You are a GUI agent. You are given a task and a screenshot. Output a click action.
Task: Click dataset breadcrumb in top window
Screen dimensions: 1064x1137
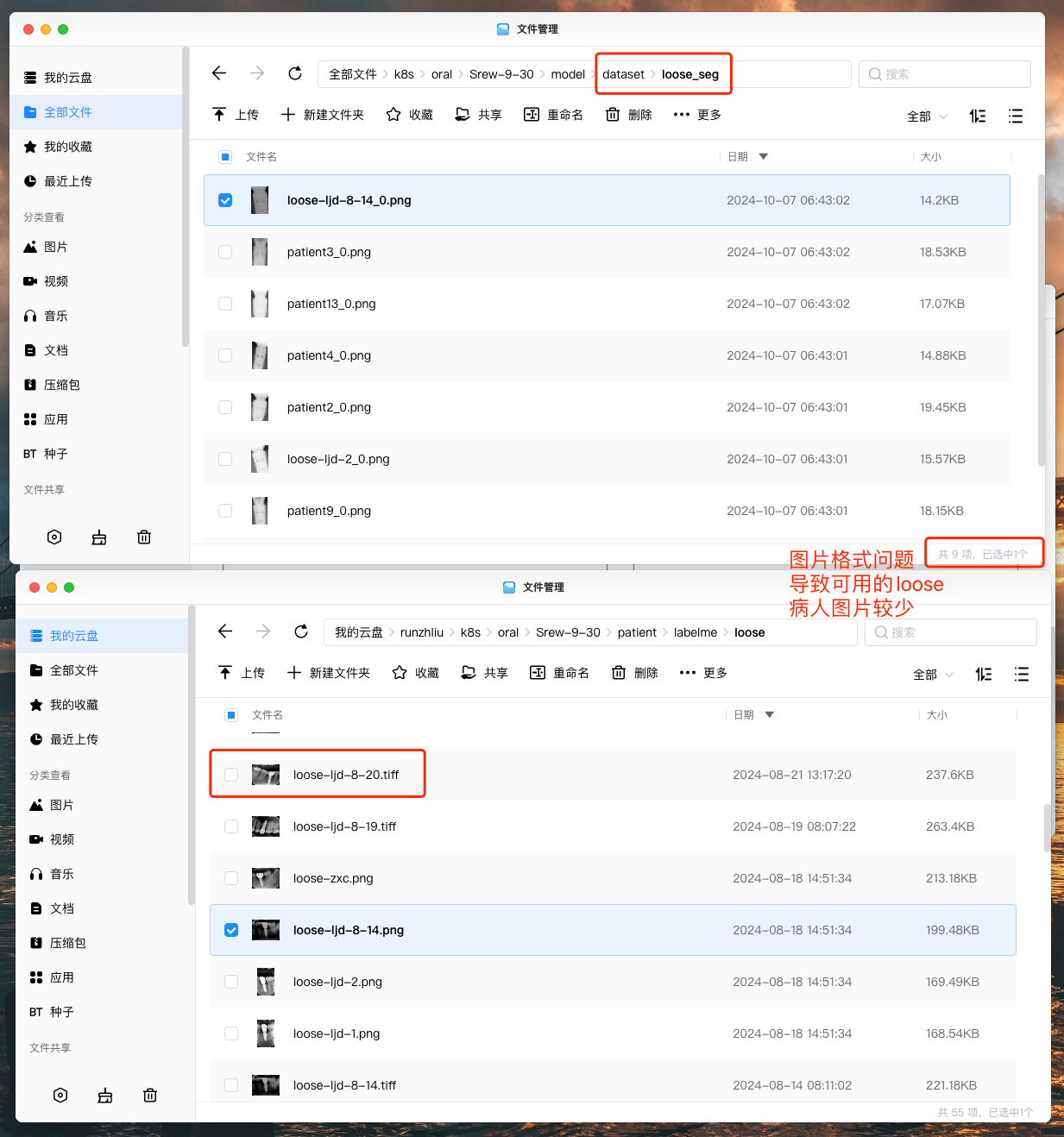tap(623, 74)
